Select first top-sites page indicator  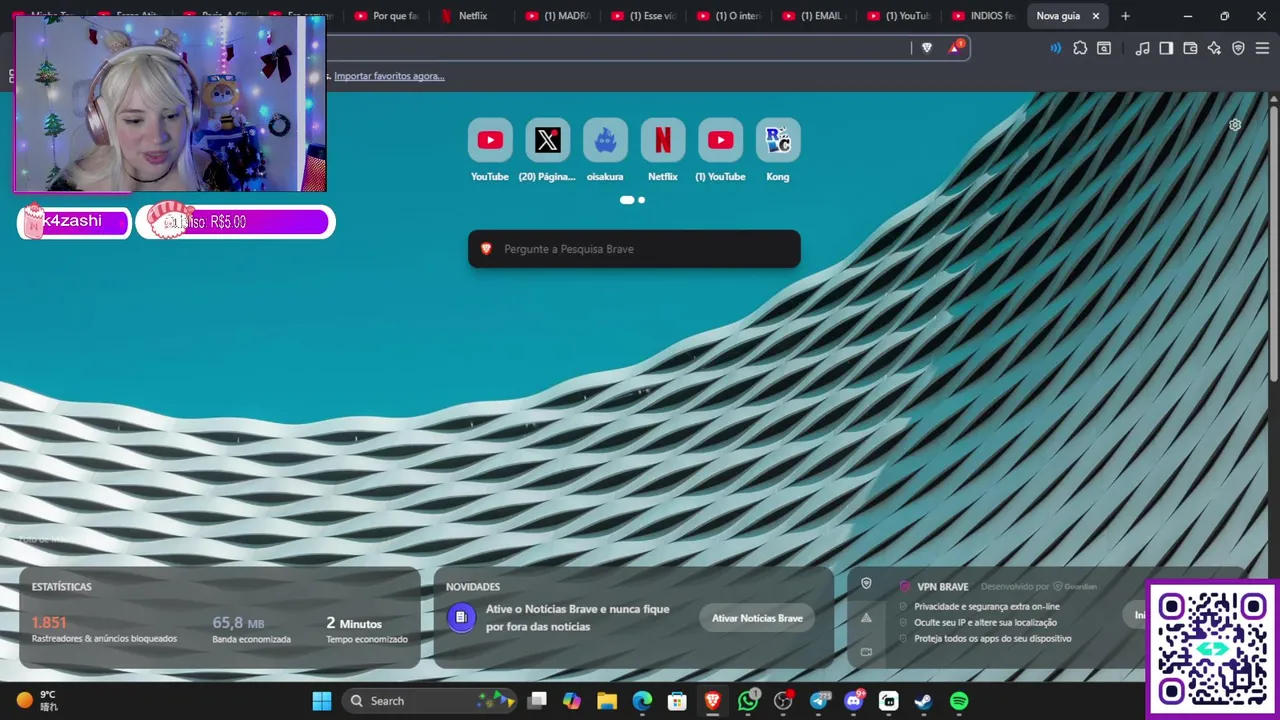tap(627, 200)
